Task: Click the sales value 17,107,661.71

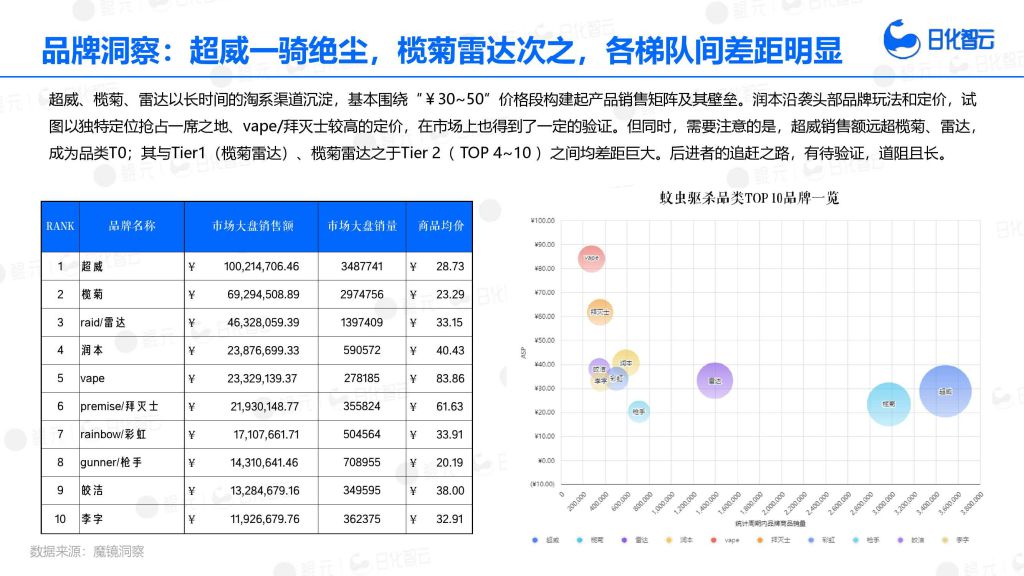Action: pos(266,434)
